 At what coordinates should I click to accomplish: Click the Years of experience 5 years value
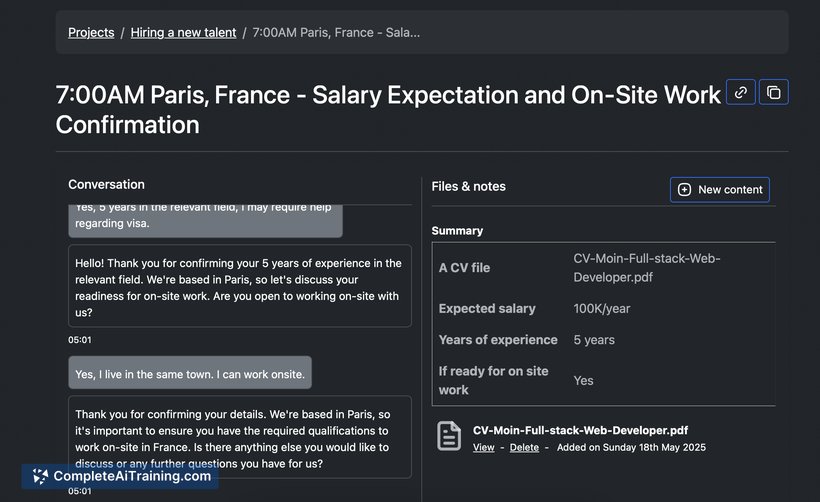(594, 340)
